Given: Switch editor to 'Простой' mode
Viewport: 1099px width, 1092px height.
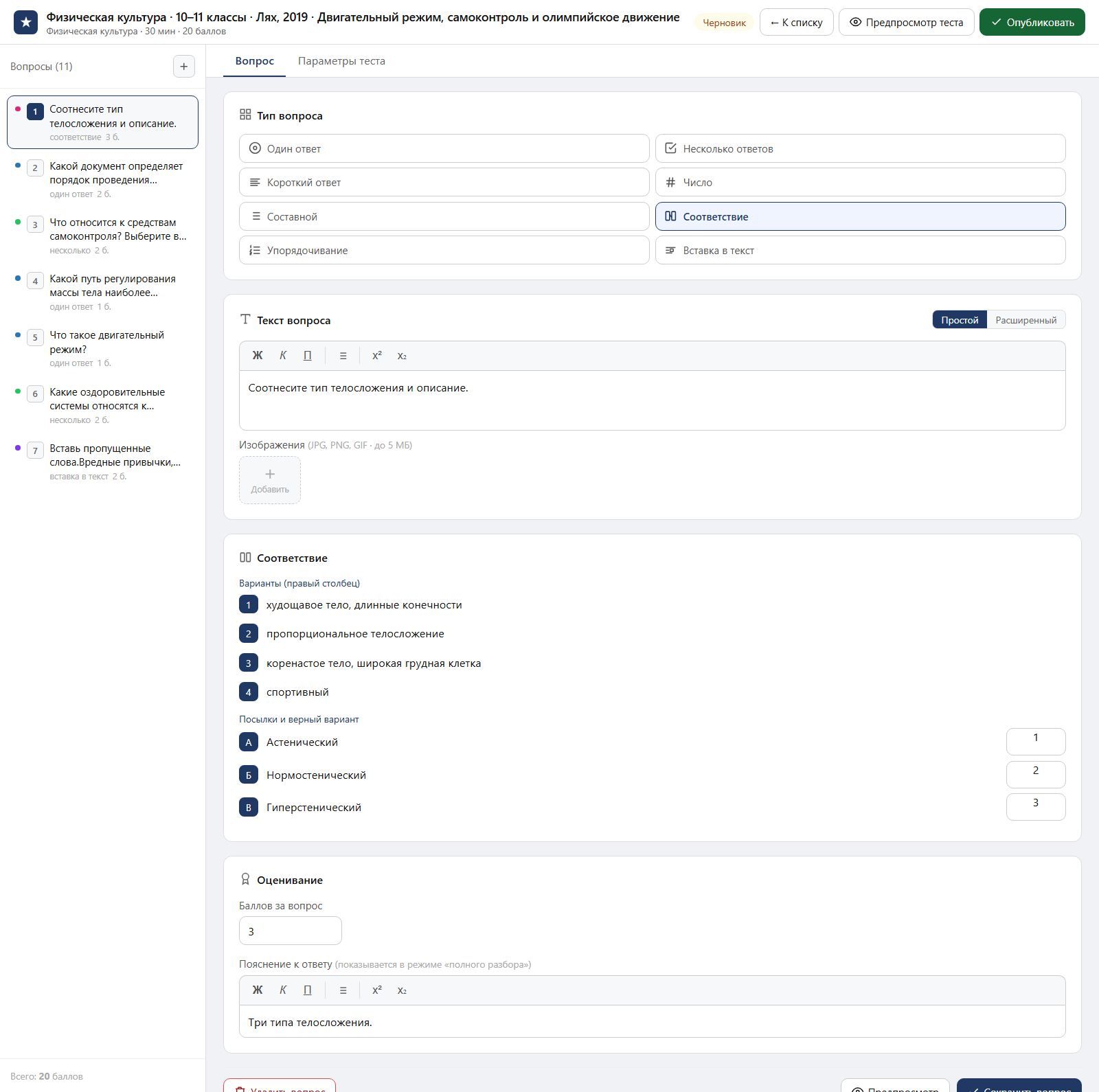Looking at the screenshot, I should tap(960, 320).
